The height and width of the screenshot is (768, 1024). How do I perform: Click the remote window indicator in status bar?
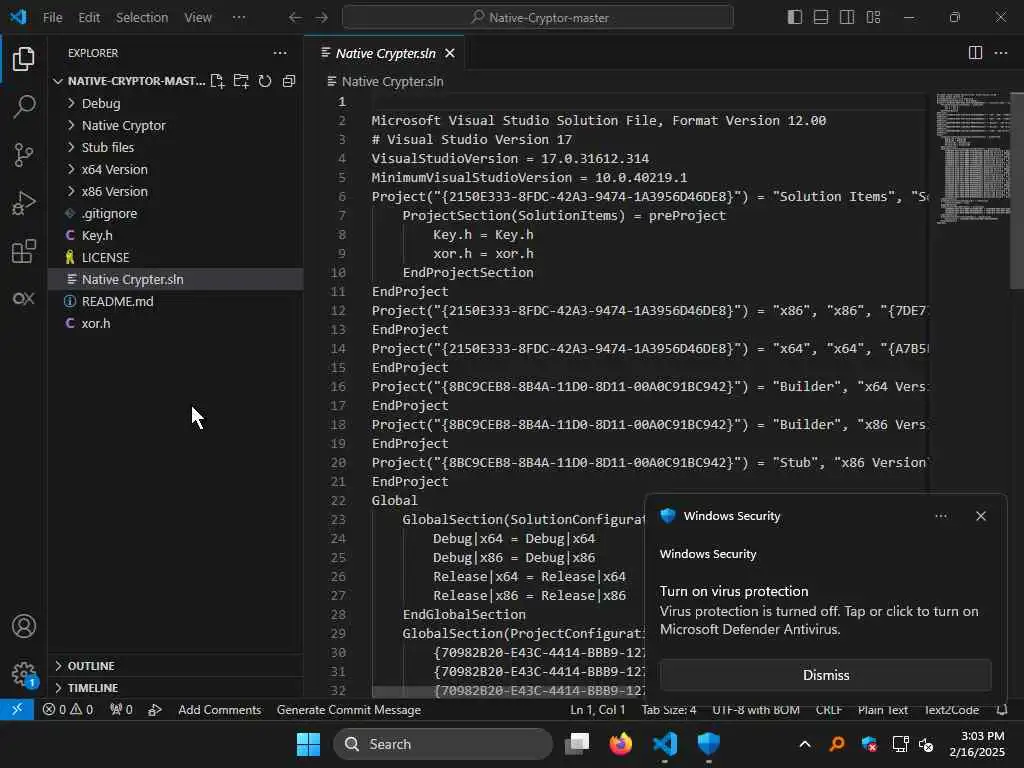[17, 709]
